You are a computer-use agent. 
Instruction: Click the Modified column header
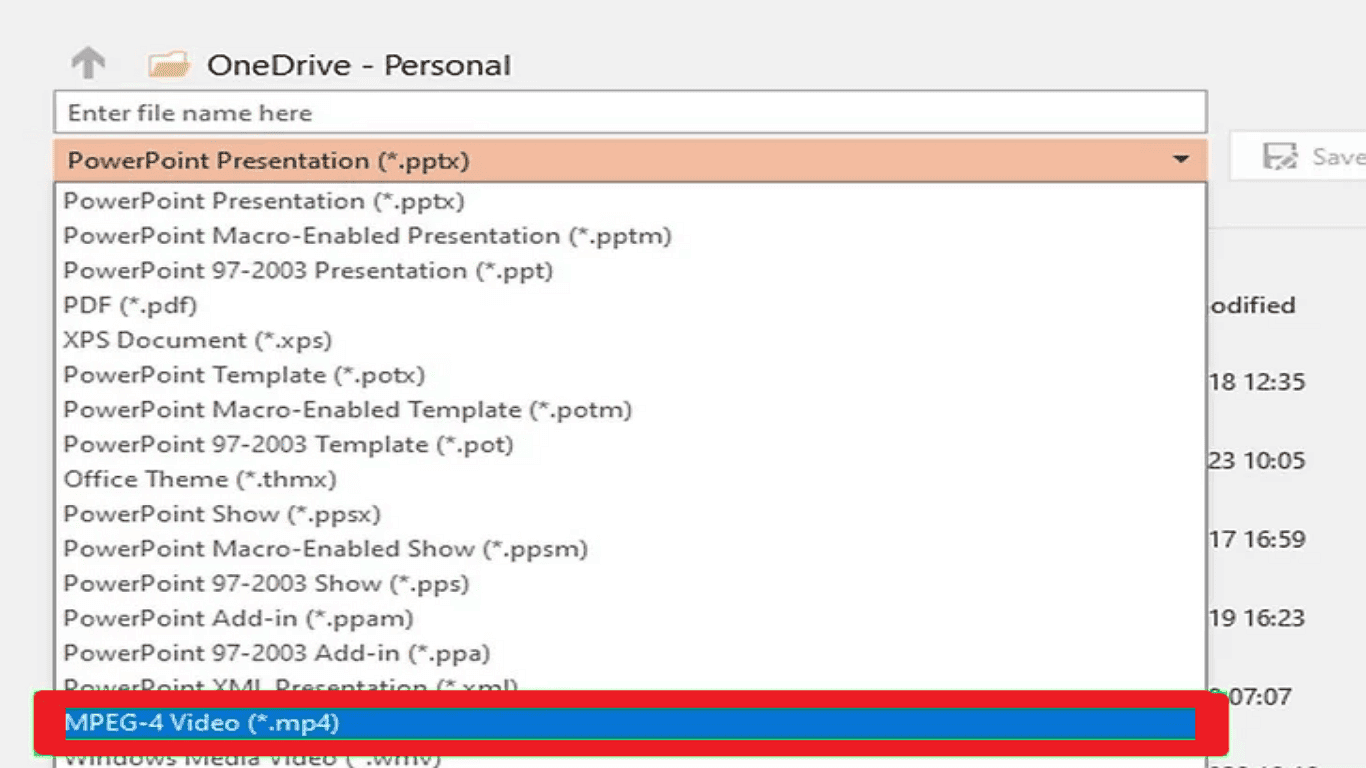[1253, 305]
